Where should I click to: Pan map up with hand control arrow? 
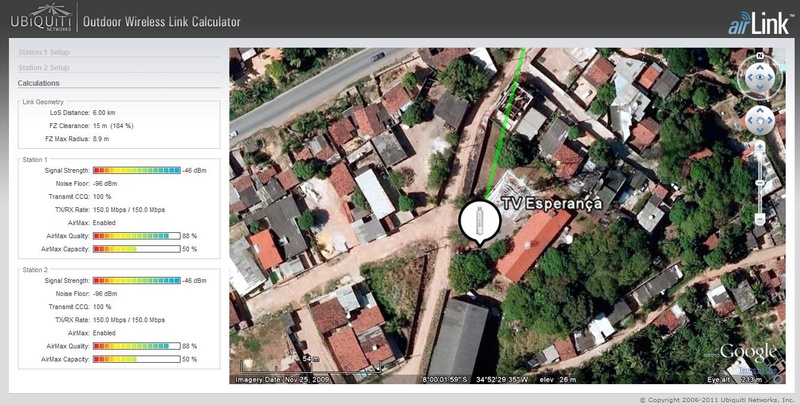(x=760, y=111)
